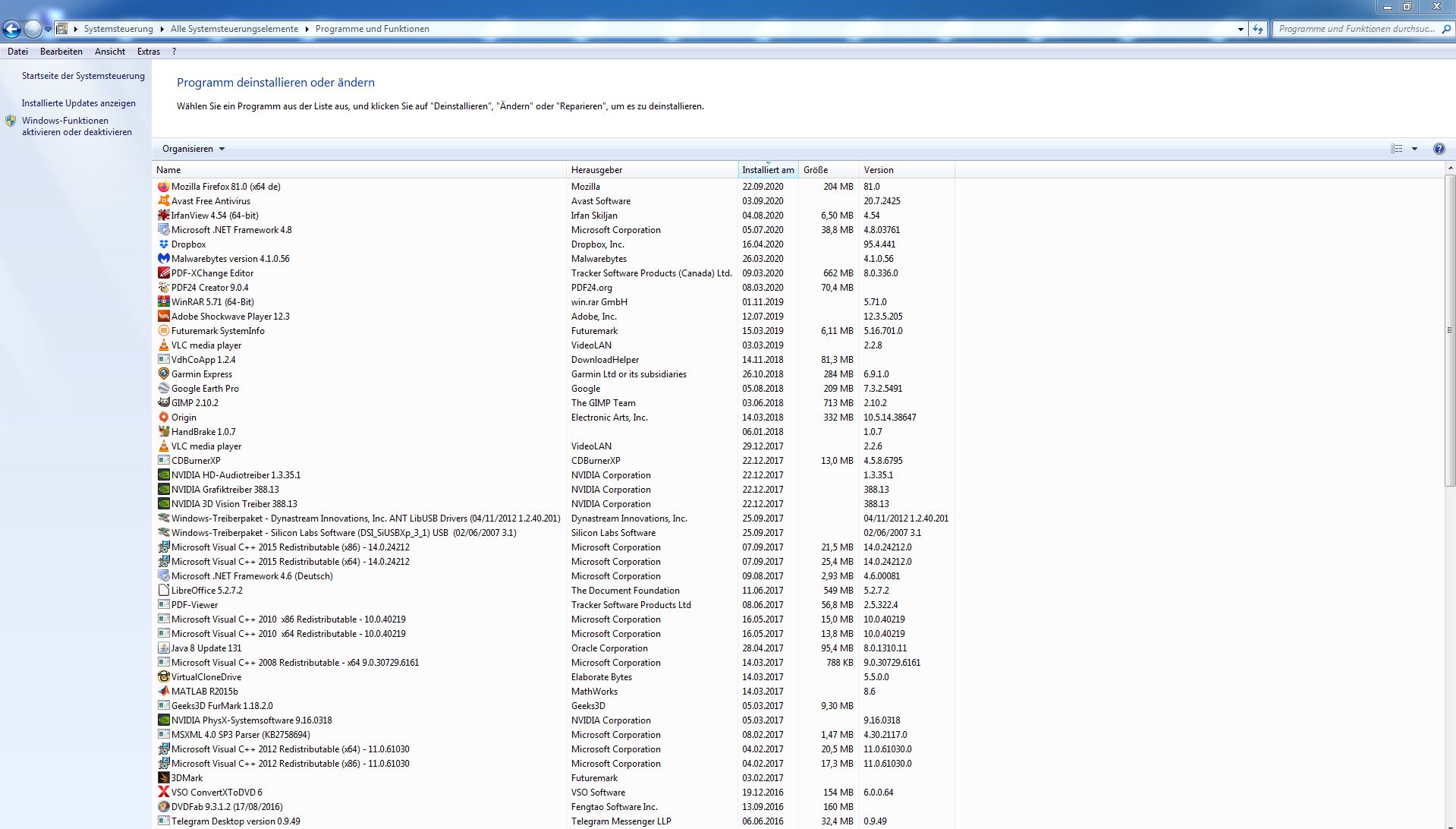The width and height of the screenshot is (1456, 829).
Task: Open the Organisieren dropdown menu
Action: point(193,149)
